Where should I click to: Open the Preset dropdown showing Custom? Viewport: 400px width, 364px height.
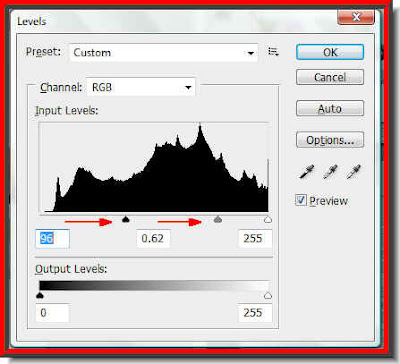coord(164,52)
